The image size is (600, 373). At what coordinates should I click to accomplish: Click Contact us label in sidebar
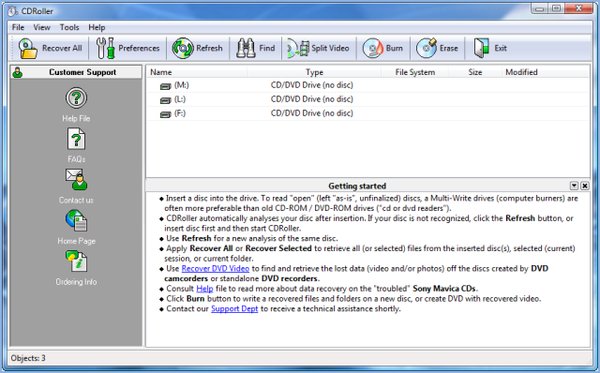(76, 200)
